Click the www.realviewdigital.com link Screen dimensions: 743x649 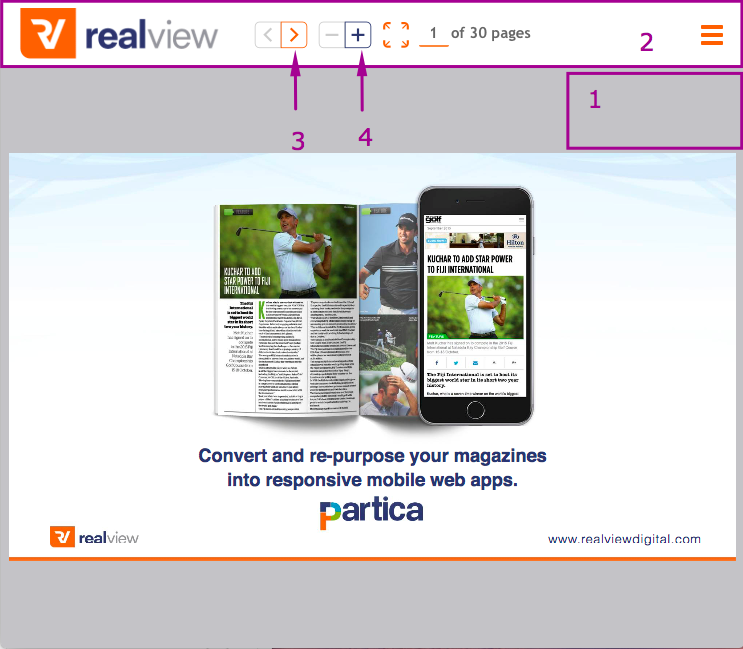click(624, 539)
